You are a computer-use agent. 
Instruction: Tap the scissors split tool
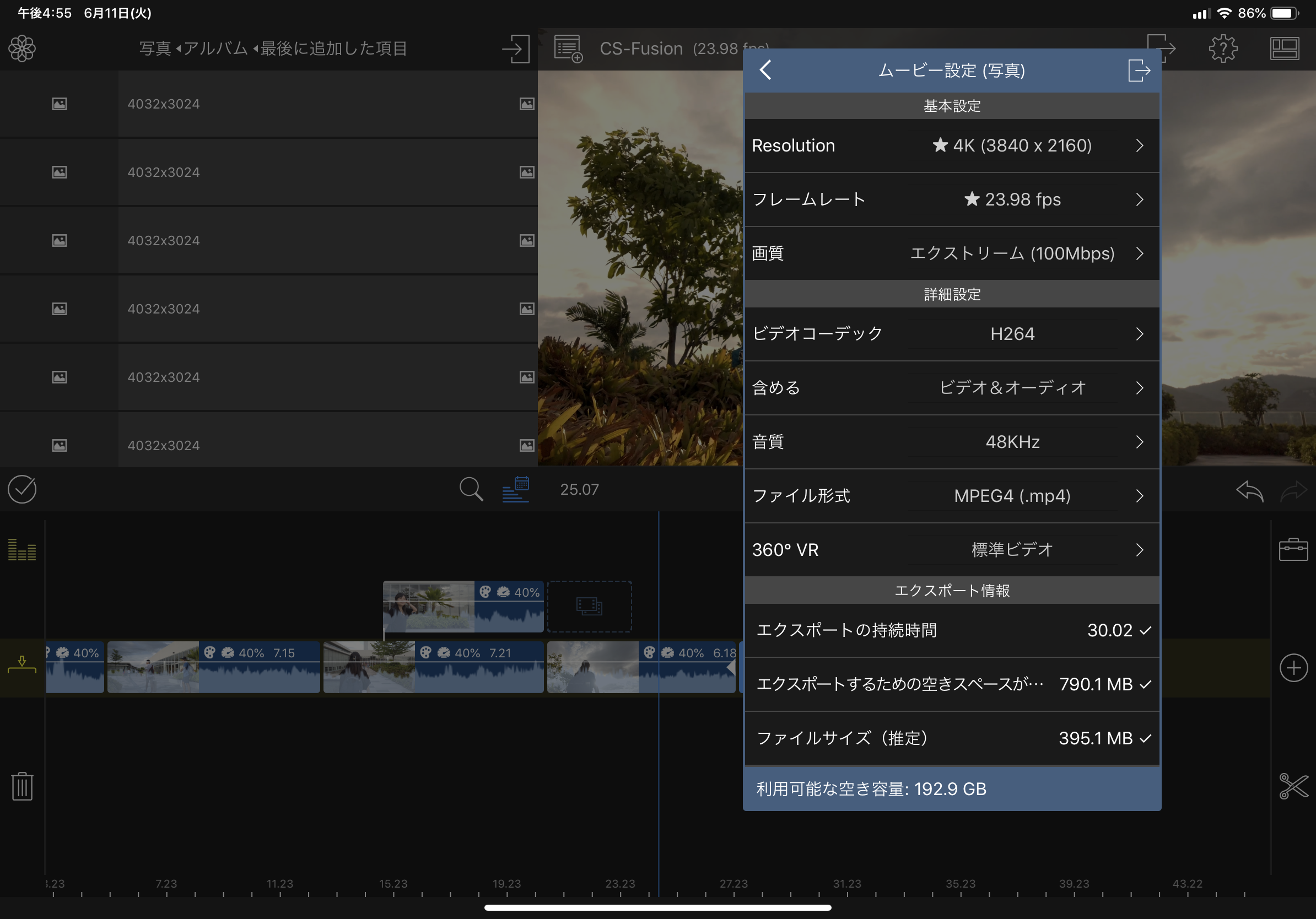[x=1293, y=786]
